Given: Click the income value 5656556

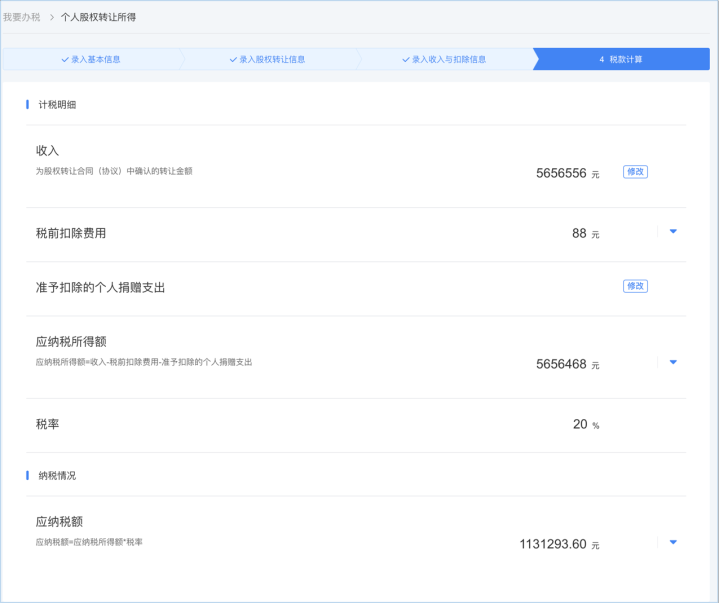Looking at the screenshot, I should point(561,173).
